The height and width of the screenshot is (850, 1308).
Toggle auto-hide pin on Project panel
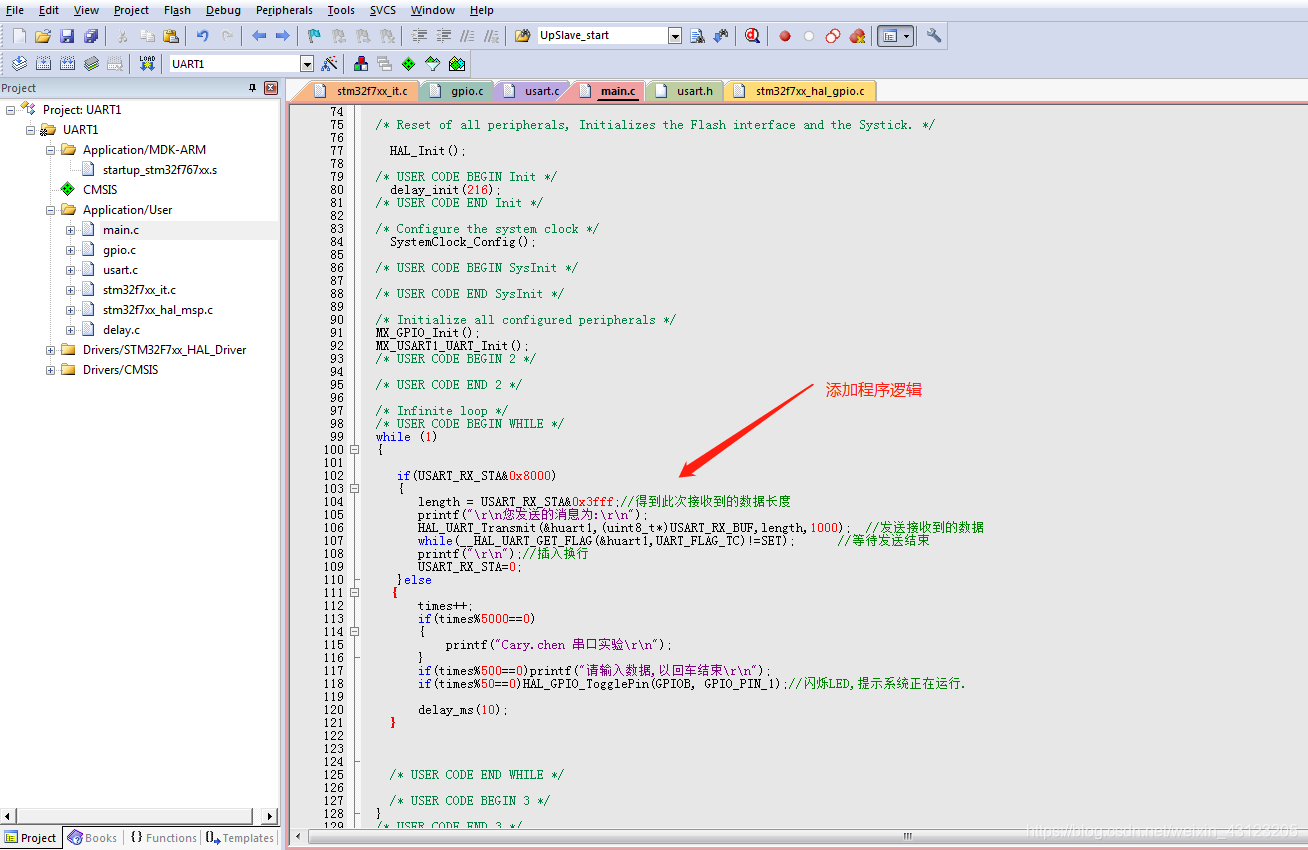(252, 88)
